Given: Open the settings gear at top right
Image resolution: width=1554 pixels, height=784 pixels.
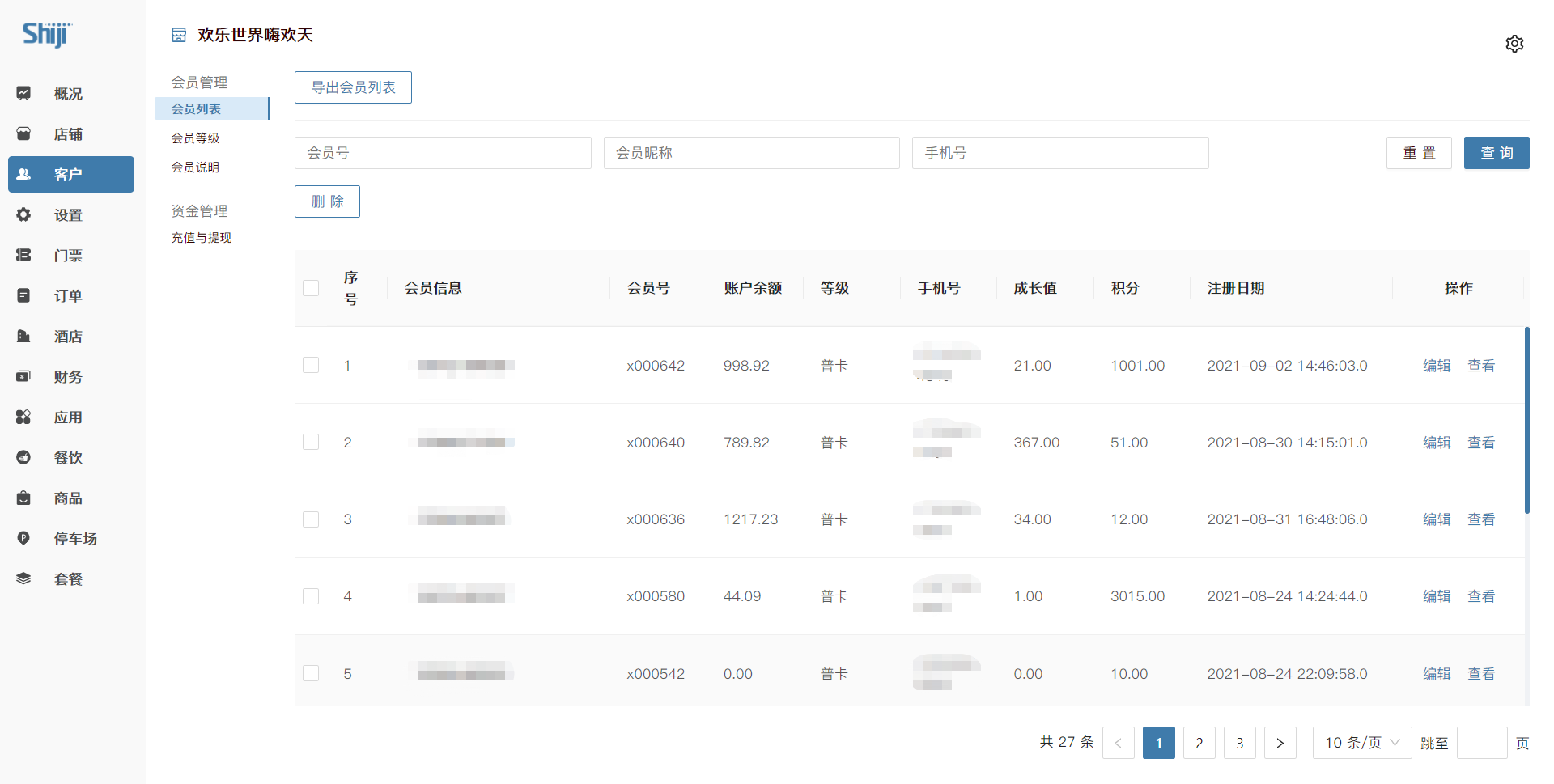Looking at the screenshot, I should [x=1514, y=44].
